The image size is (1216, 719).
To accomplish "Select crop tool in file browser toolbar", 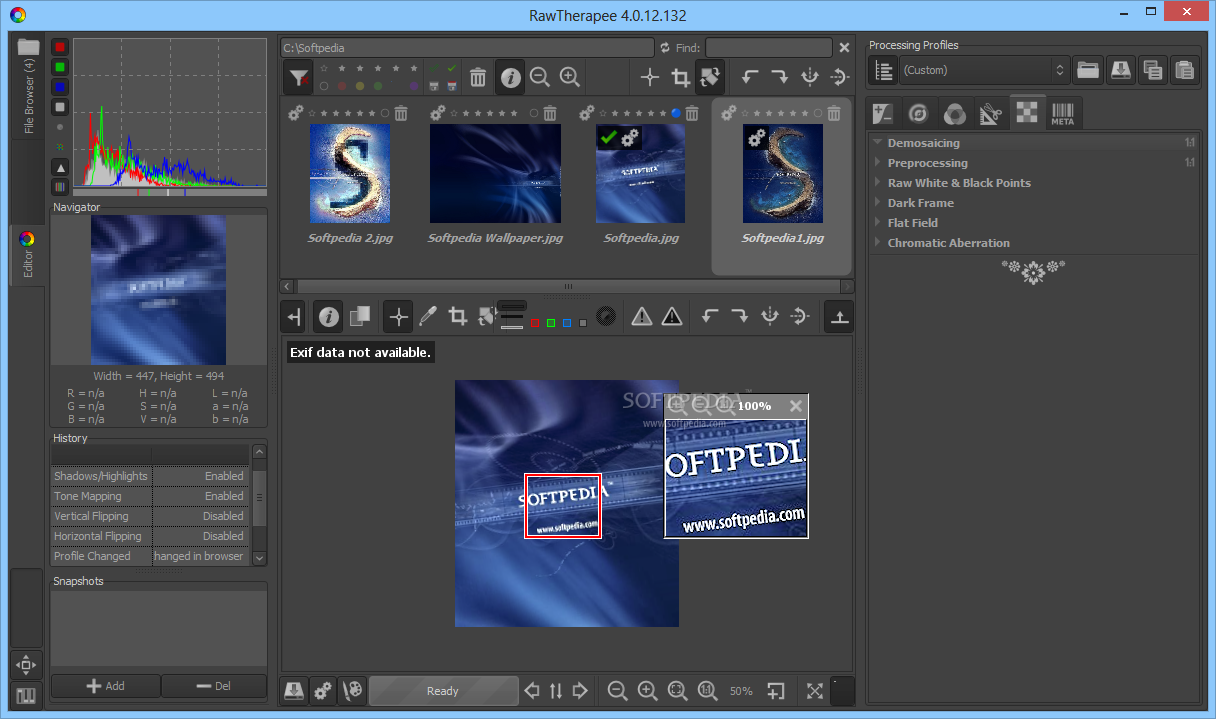I will (x=680, y=77).
